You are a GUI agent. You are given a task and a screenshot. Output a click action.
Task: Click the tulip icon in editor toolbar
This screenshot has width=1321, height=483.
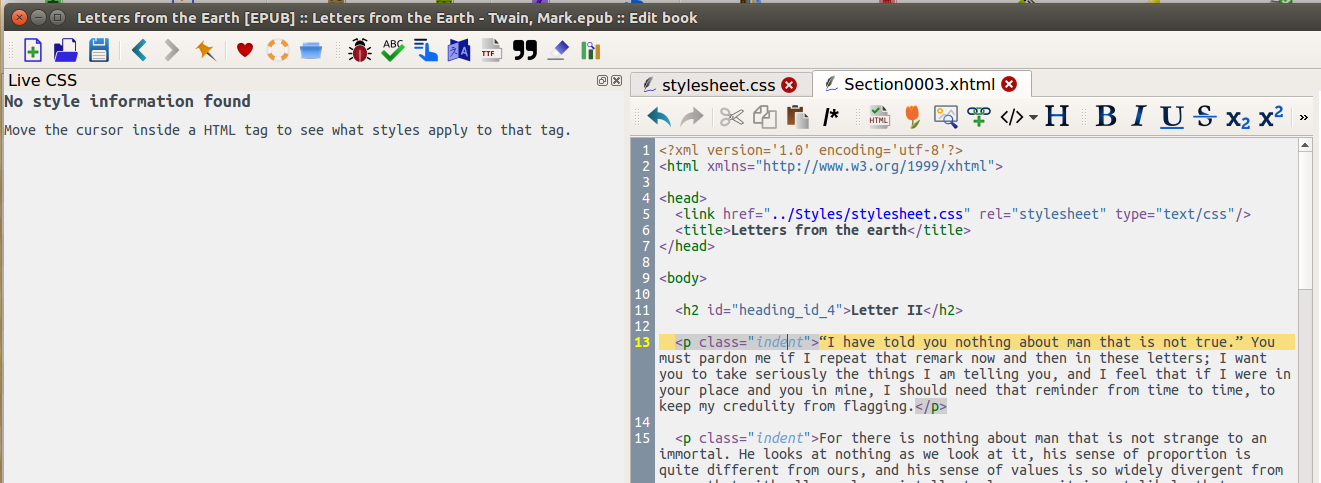pos(912,117)
